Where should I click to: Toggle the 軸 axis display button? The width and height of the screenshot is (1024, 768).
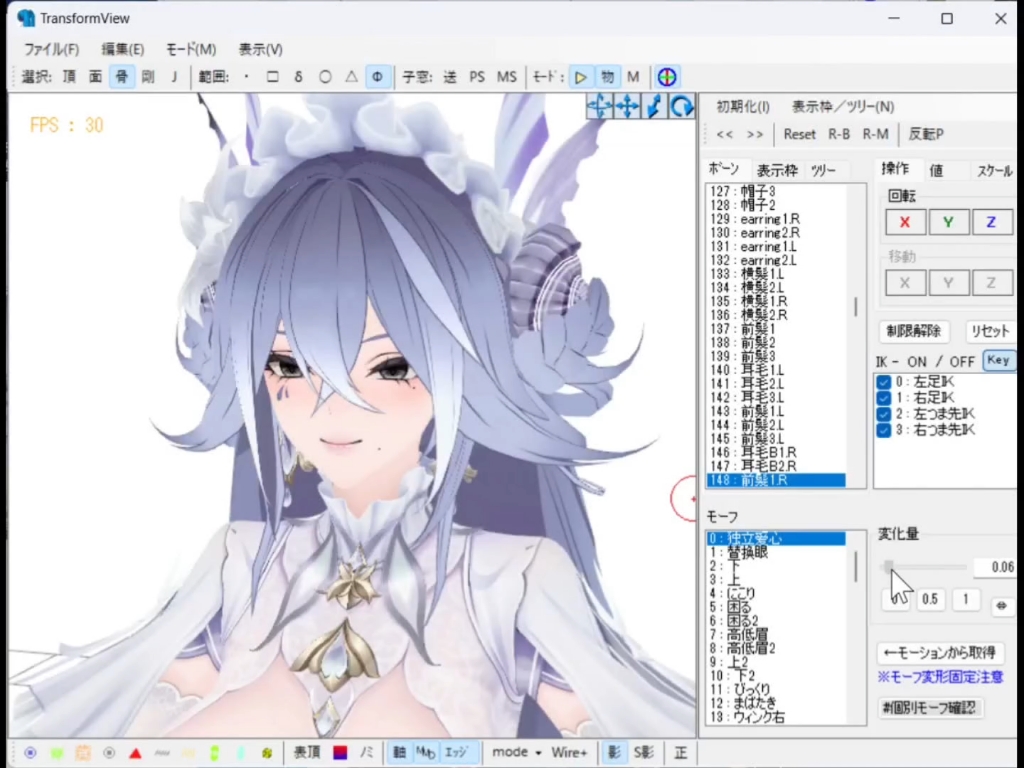[x=399, y=753]
